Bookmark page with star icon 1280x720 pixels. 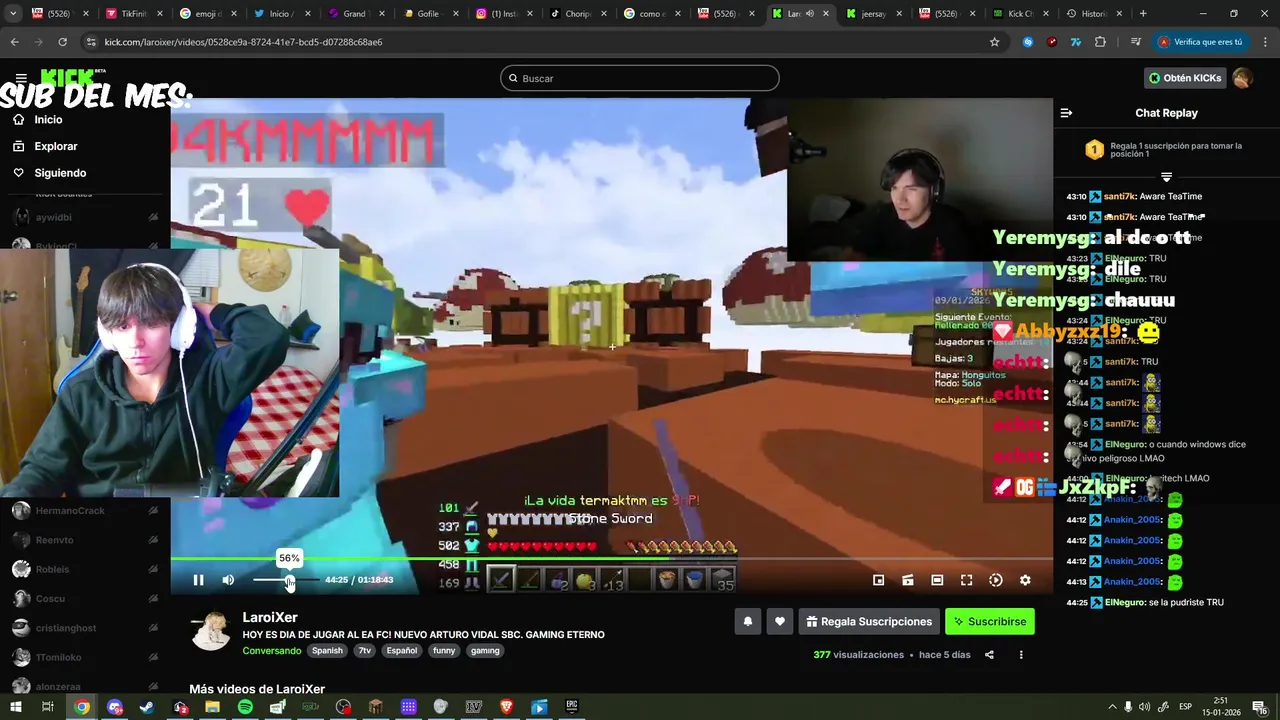[x=994, y=42]
